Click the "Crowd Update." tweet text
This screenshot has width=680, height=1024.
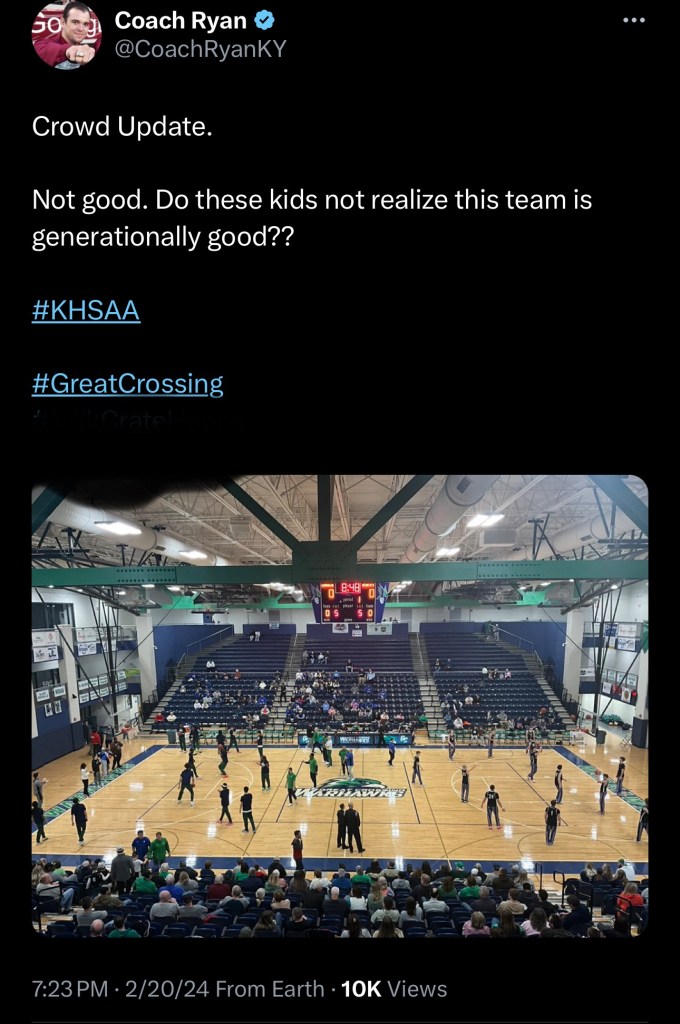[x=122, y=127]
